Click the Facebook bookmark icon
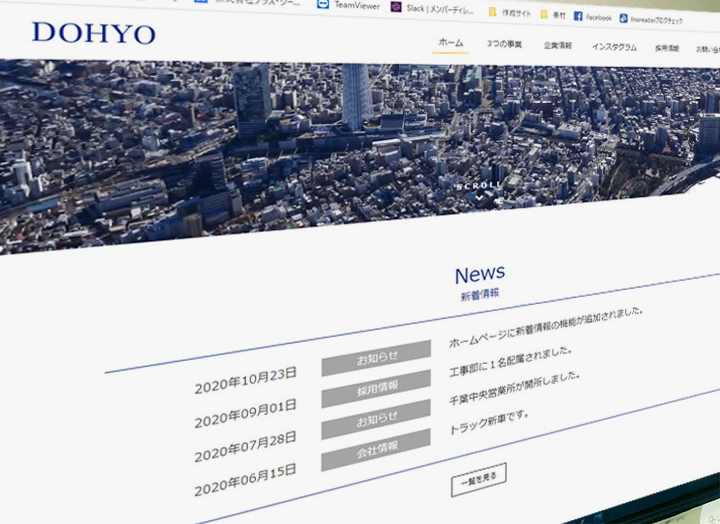The width and height of the screenshot is (720, 524). pyautogui.click(x=578, y=17)
